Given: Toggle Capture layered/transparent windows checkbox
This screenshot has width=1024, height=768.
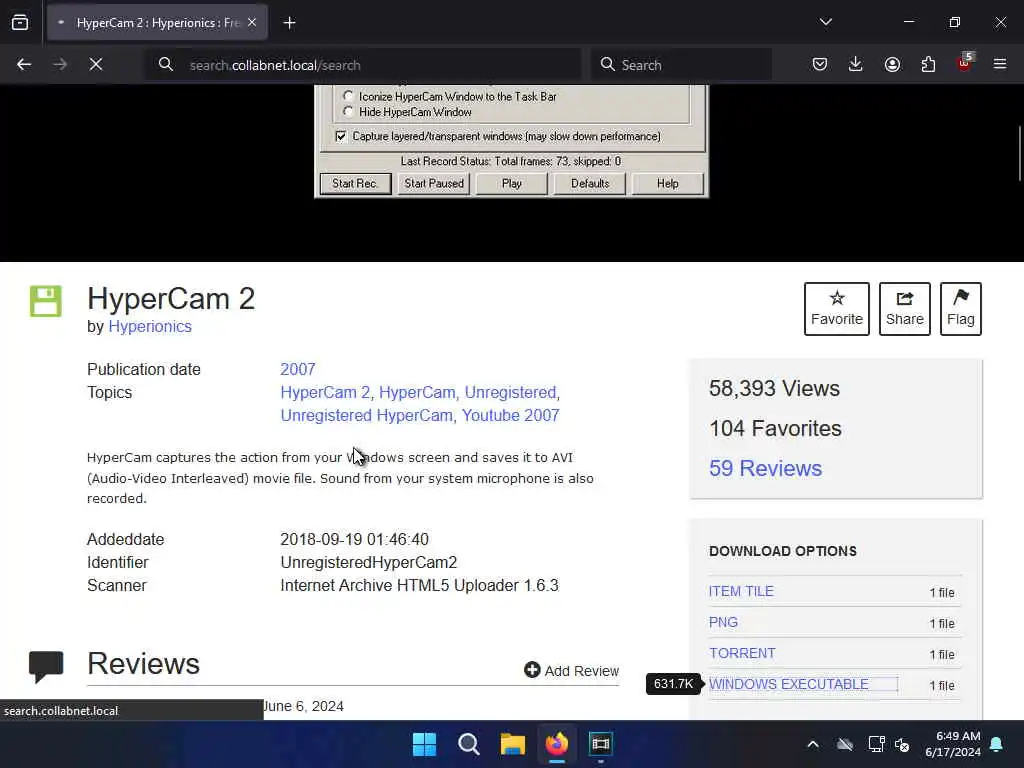Looking at the screenshot, I should (x=340, y=136).
